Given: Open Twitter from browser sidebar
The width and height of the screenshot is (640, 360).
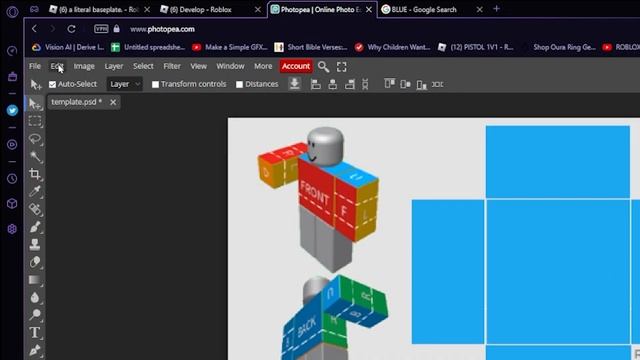Looking at the screenshot, I should coord(12,111).
